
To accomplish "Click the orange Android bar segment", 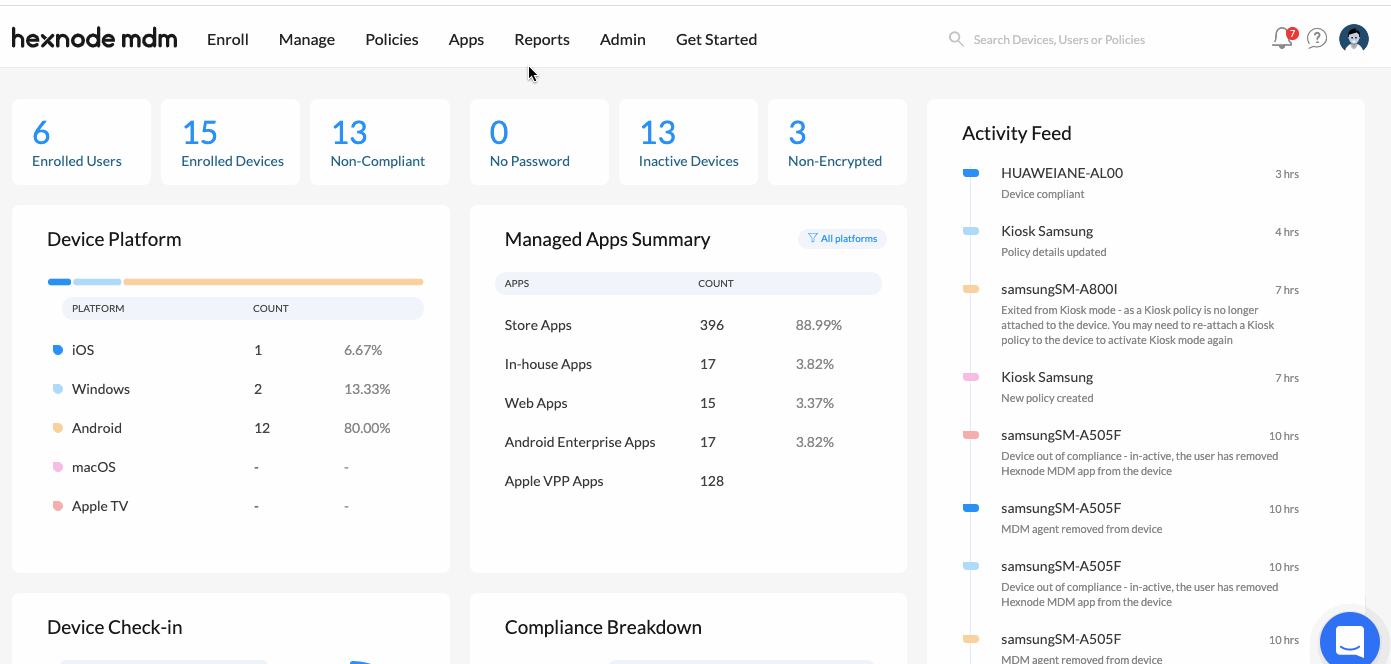I will coord(273,282).
